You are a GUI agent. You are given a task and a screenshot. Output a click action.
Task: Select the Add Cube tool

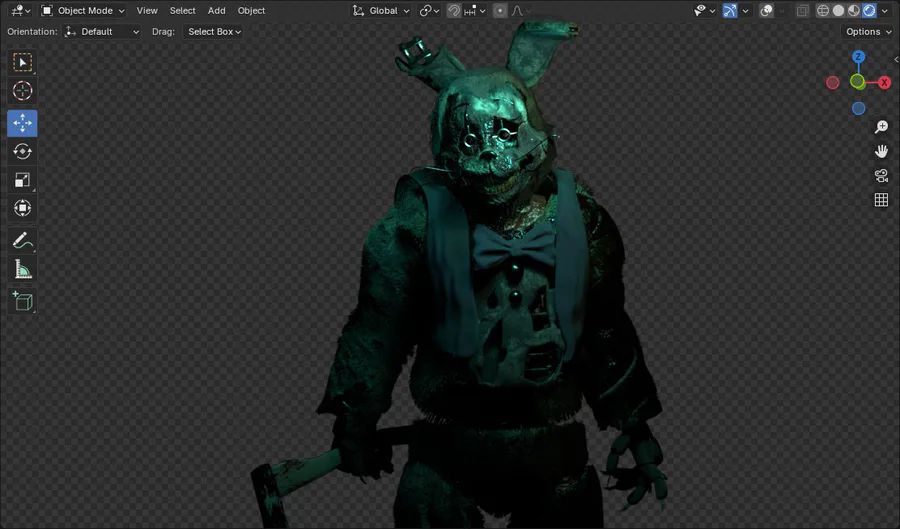pyautogui.click(x=22, y=301)
